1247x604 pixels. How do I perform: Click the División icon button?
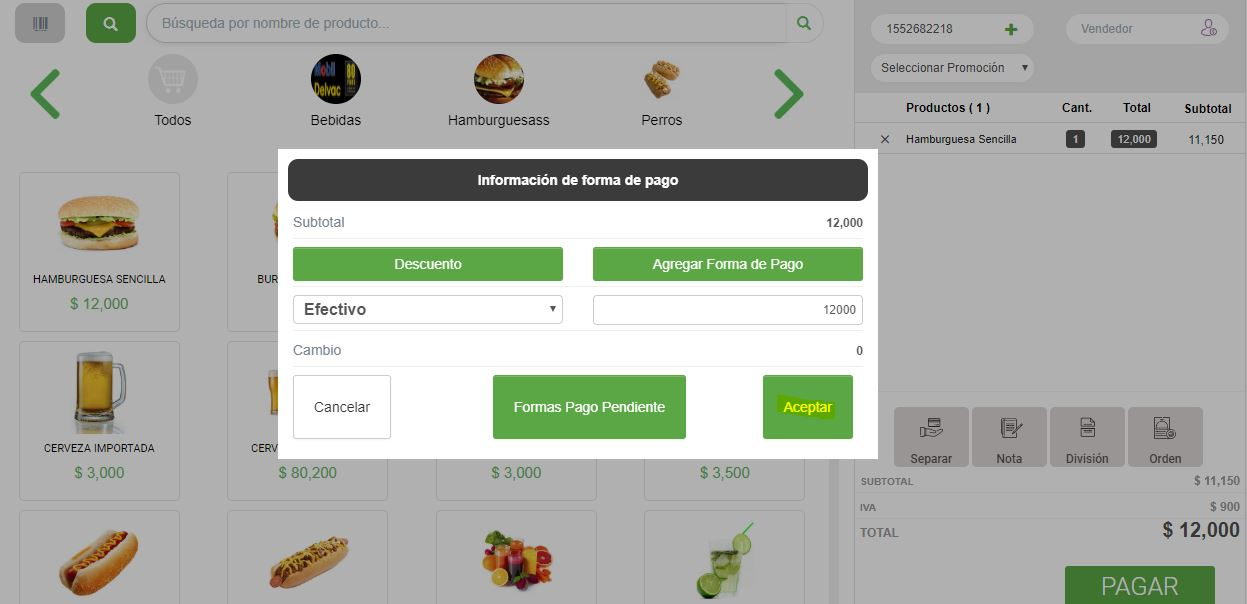1087,437
